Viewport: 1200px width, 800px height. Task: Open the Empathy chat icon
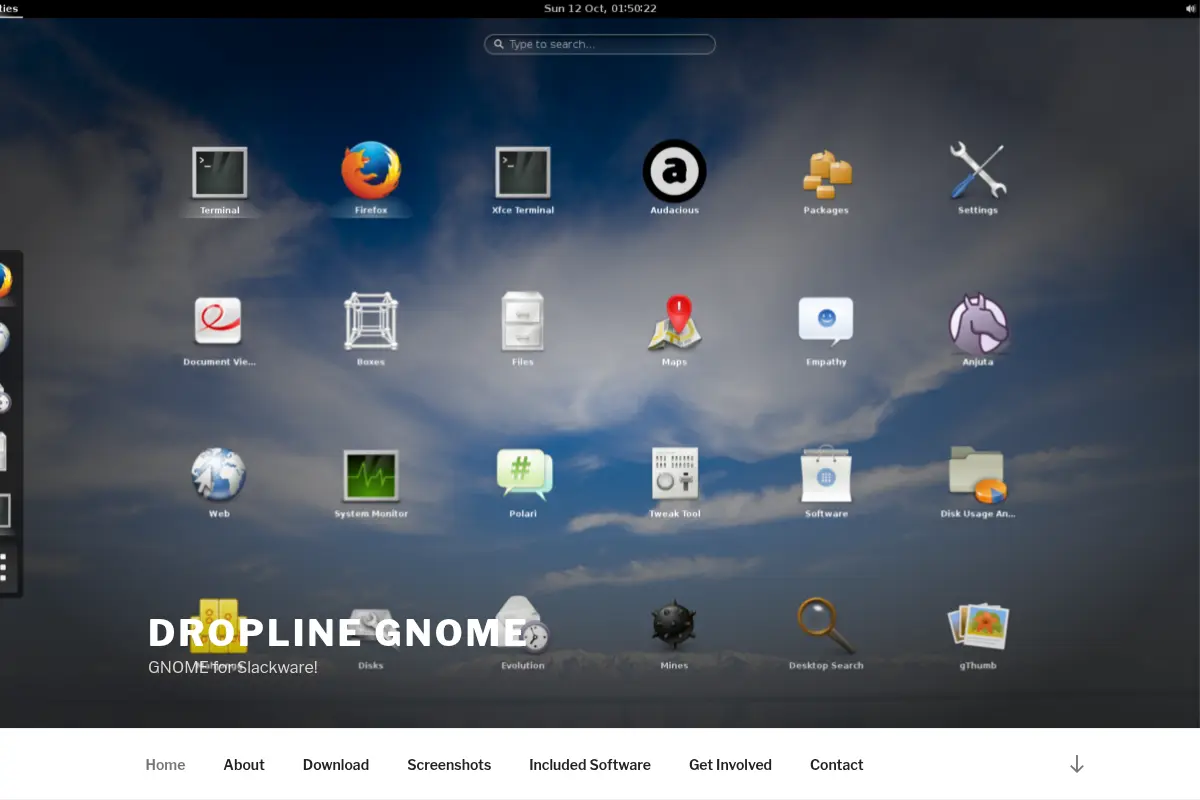(826, 322)
